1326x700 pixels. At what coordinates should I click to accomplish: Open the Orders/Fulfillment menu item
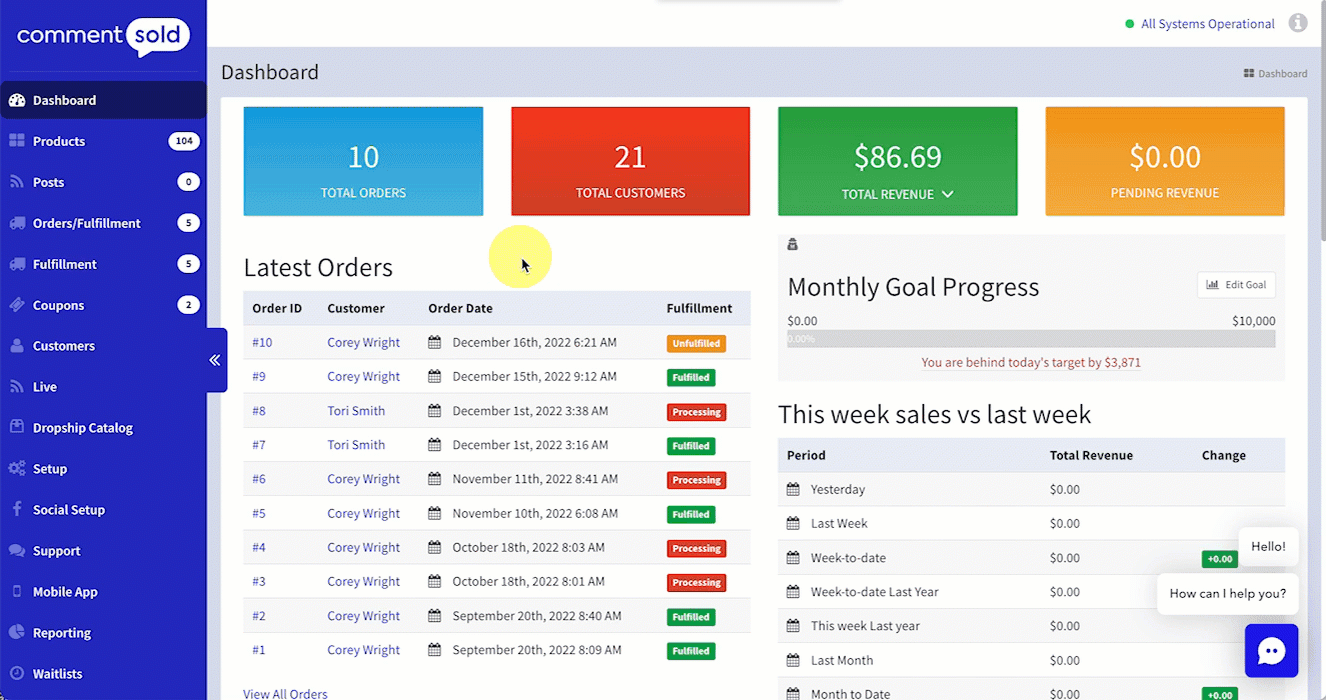tap(86, 223)
